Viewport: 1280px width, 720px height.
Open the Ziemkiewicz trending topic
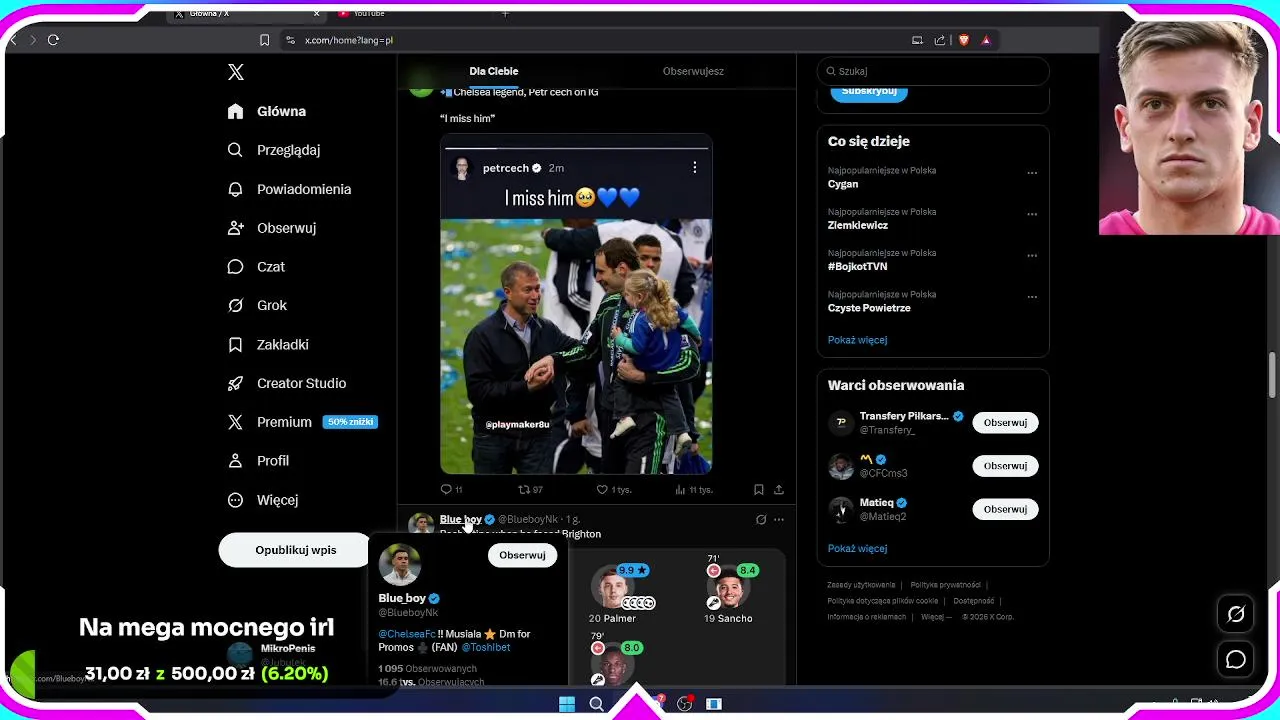point(858,225)
